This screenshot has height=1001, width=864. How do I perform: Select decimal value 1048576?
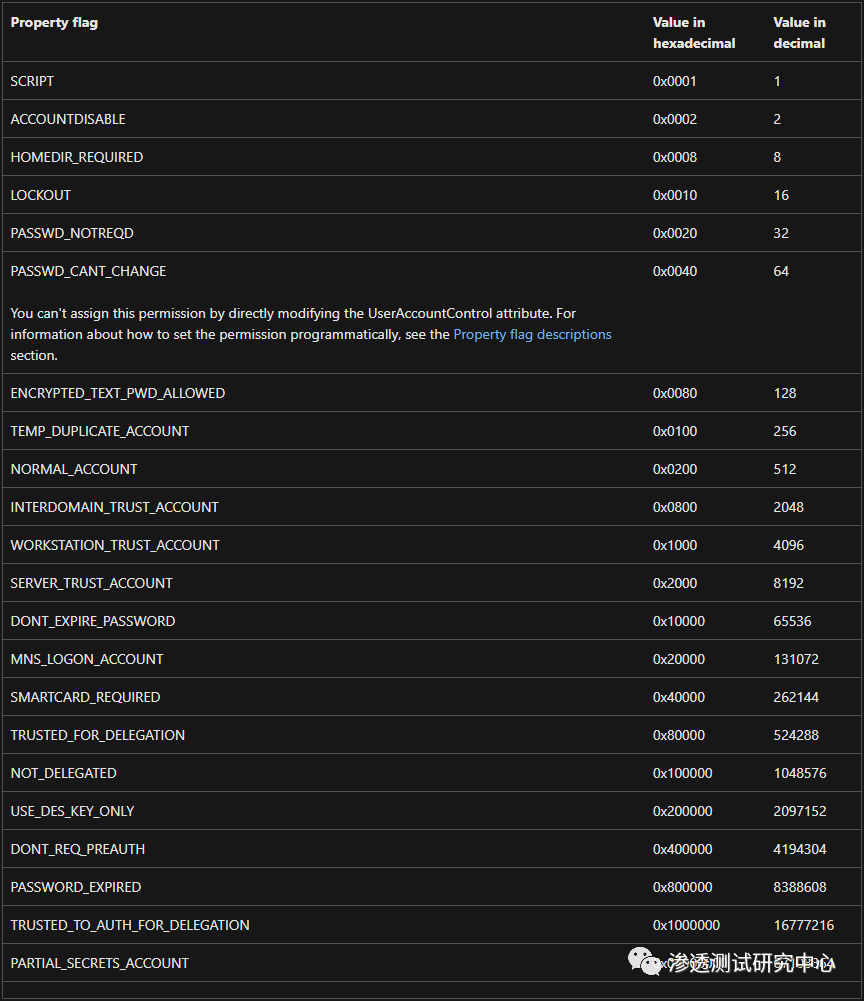click(800, 773)
